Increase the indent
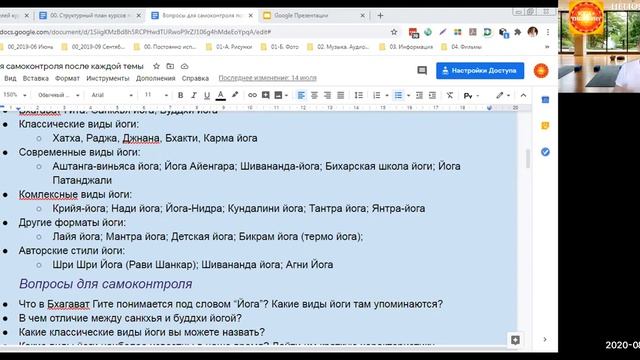 coord(432,95)
